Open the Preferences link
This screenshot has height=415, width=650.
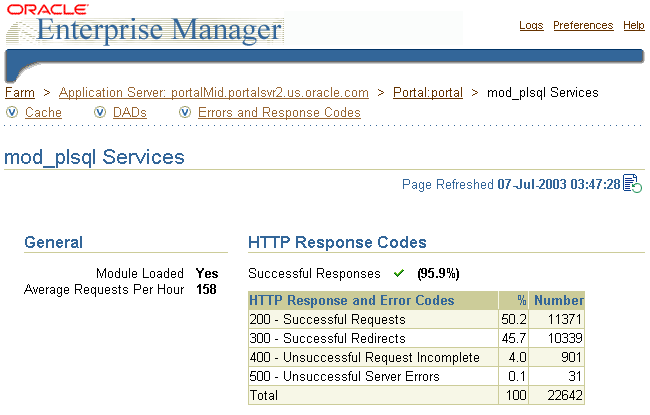[583, 25]
